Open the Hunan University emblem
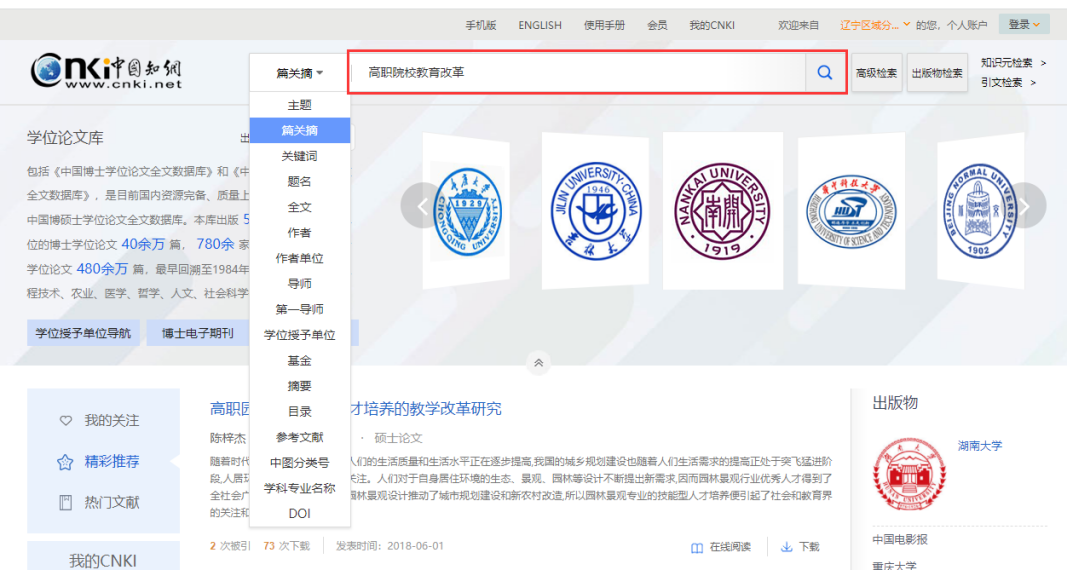This screenshot has height=570, width=1067. click(909, 474)
